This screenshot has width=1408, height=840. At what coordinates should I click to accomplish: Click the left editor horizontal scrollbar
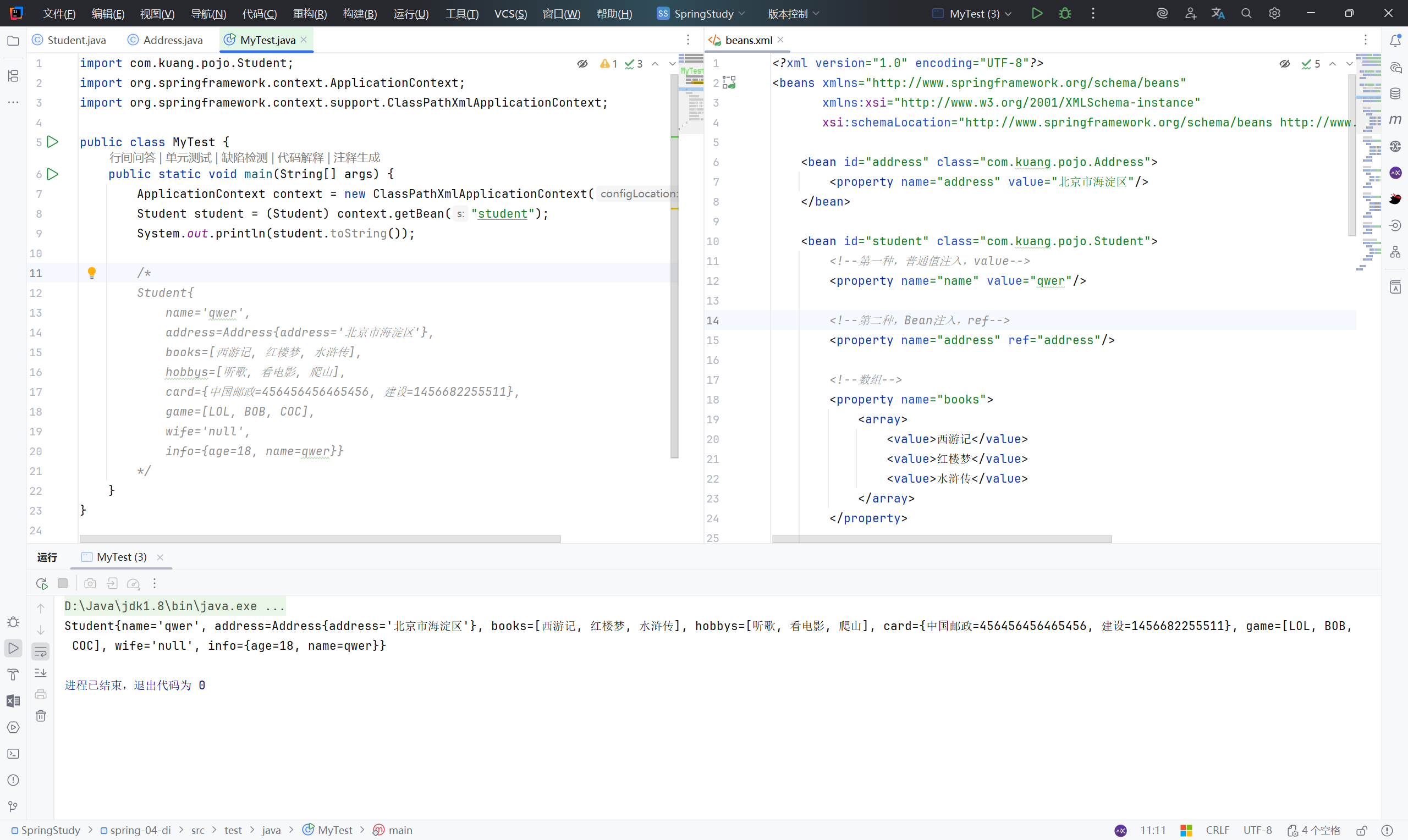click(x=320, y=538)
